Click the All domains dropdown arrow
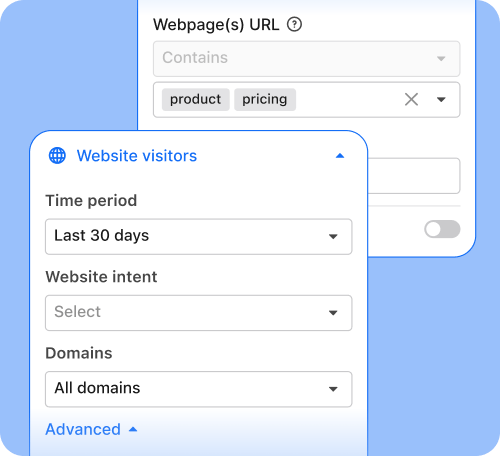 point(333,389)
